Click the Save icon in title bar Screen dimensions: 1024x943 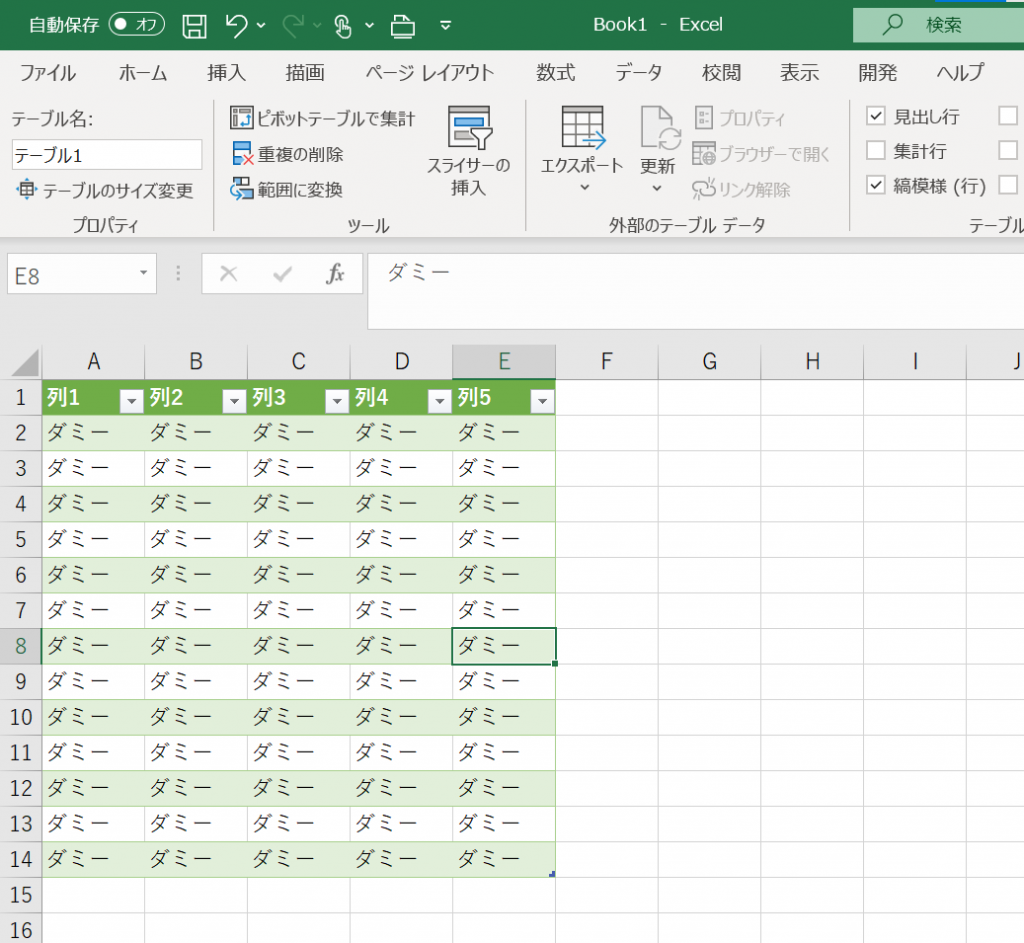click(194, 25)
